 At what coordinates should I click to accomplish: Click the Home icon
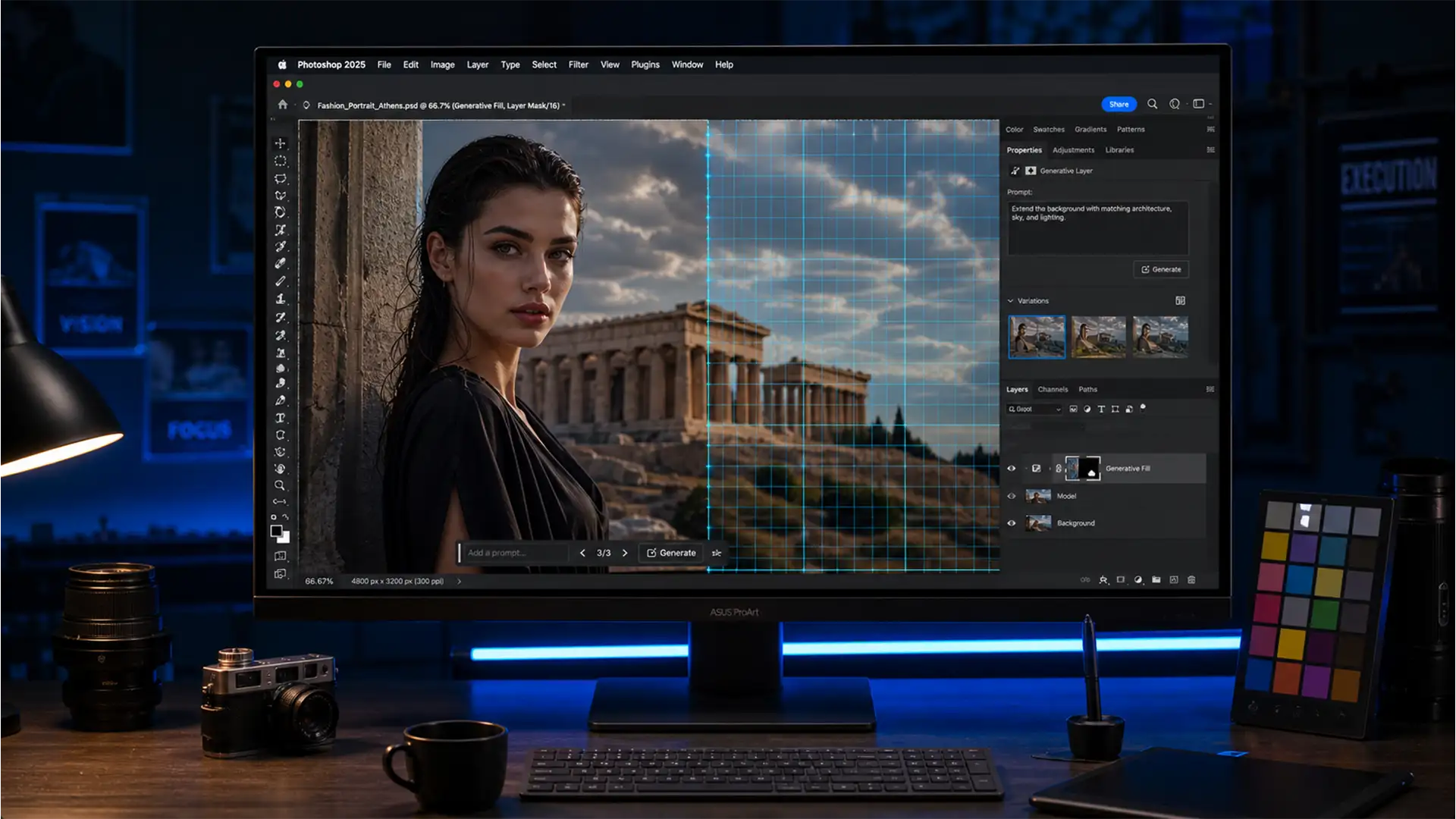[283, 105]
